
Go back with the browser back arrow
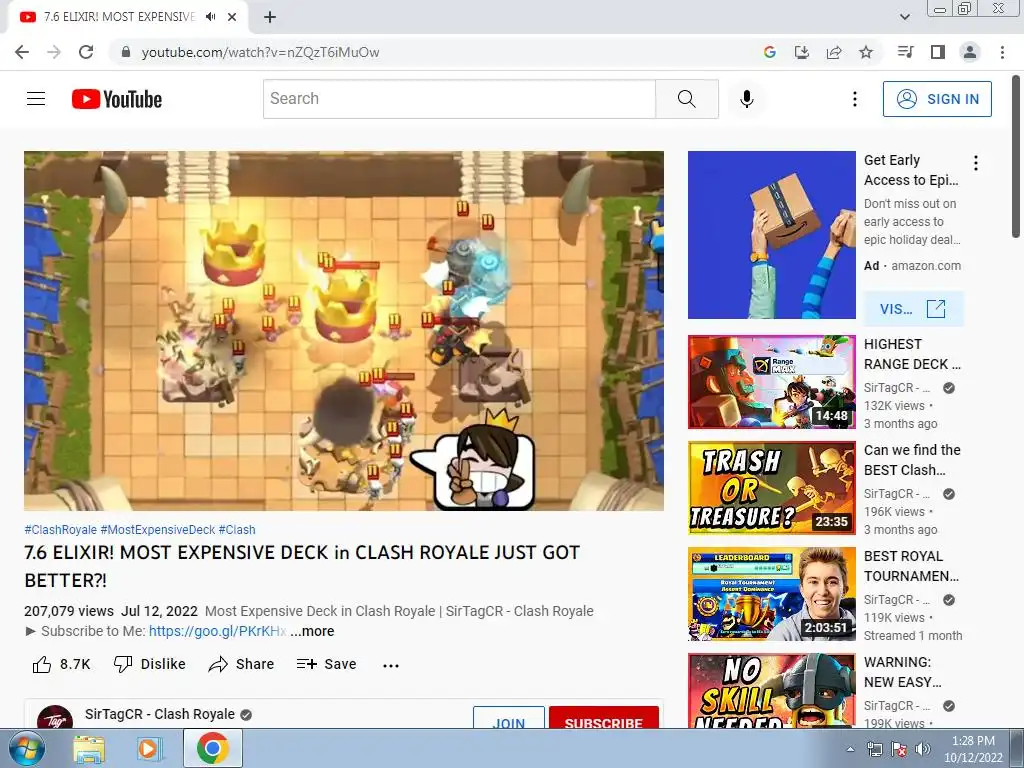coord(22,52)
